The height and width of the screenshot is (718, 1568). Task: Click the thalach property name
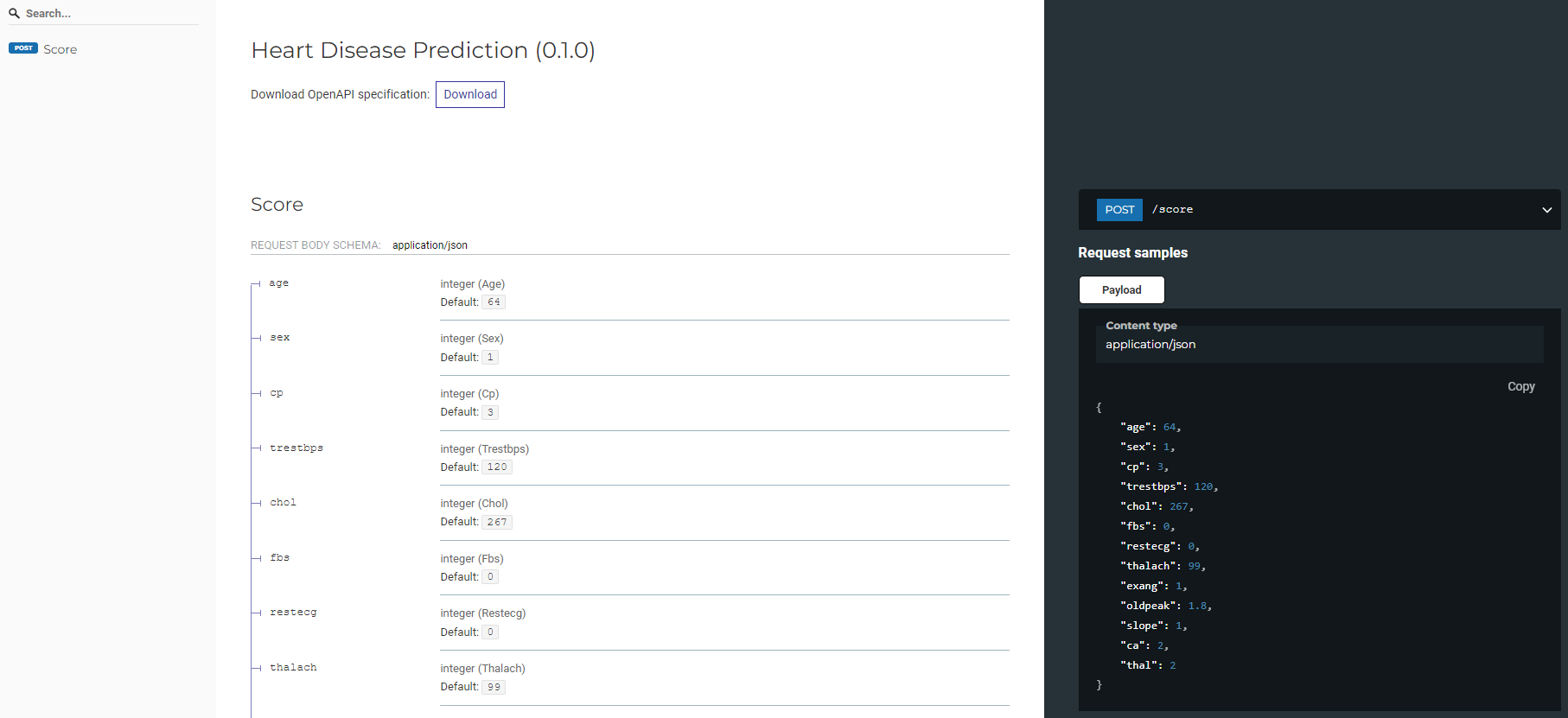(293, 668)
